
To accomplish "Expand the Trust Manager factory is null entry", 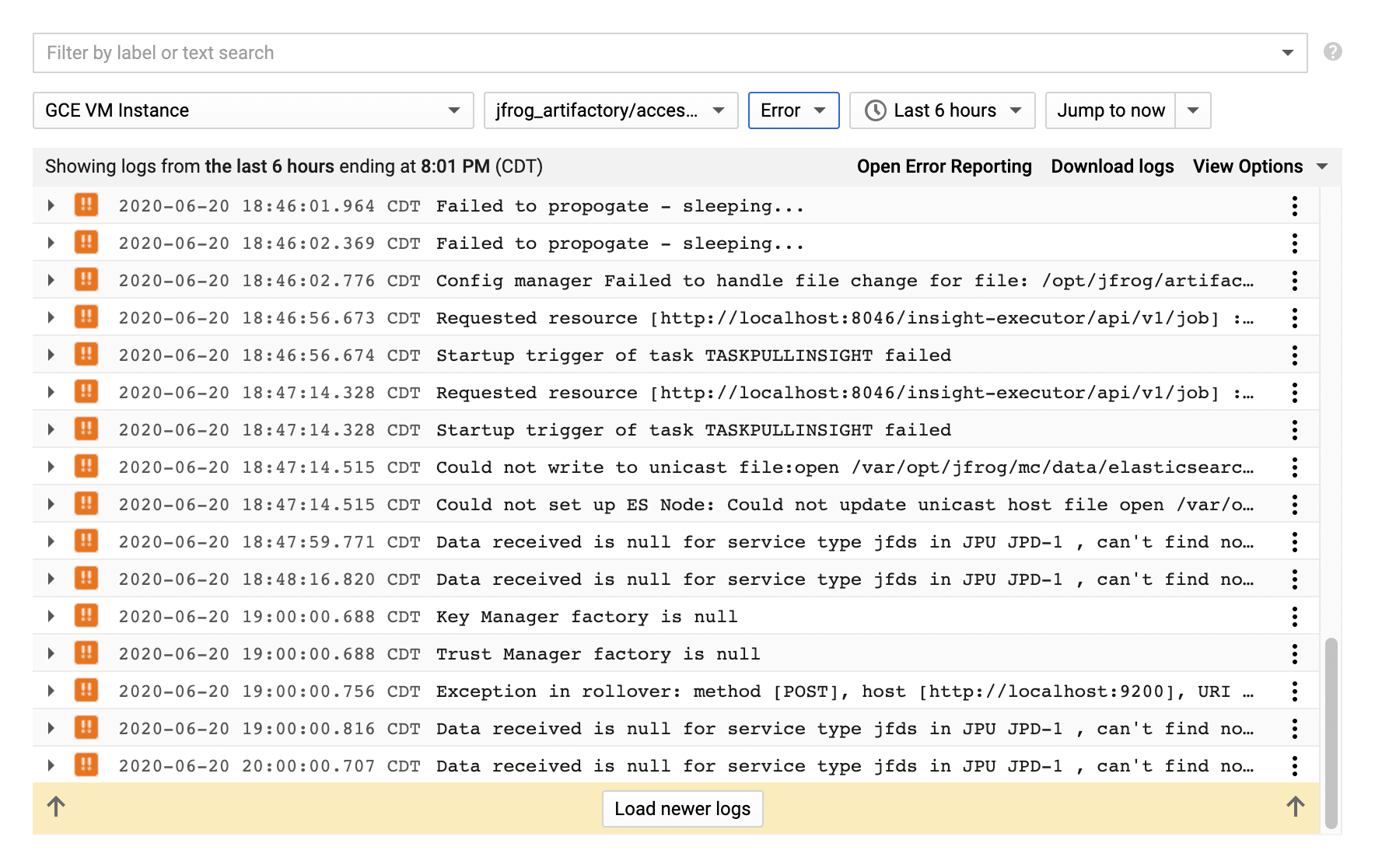I will tap(51, 653).
